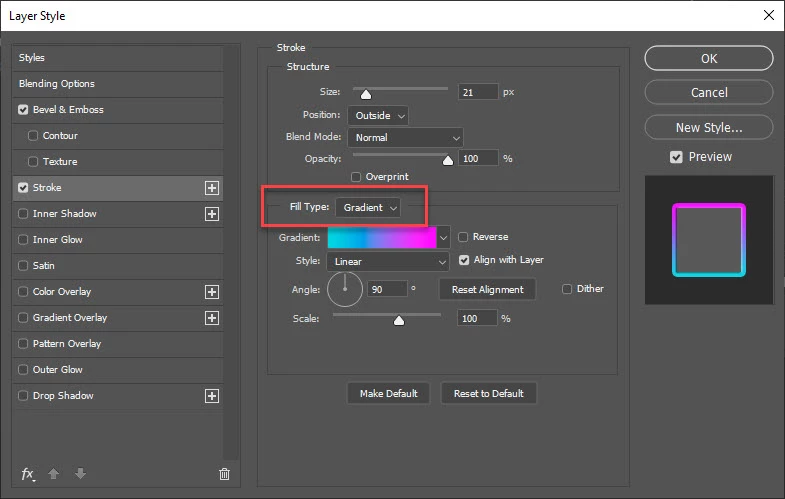Click the Opacity value field

pyautogui.click(x=478, y=159)
